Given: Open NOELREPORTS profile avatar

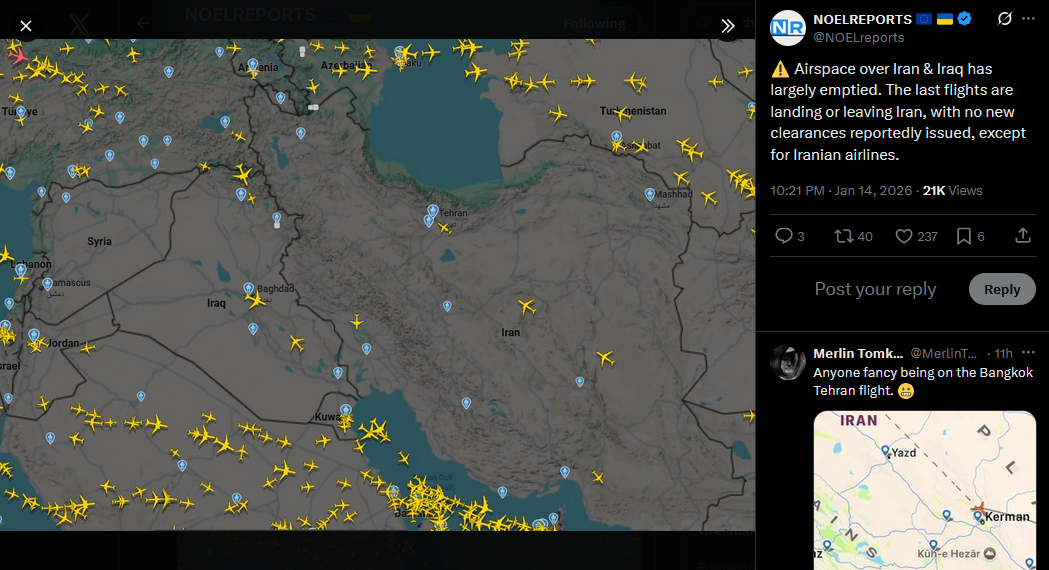Looking at the screenshot, I should pos(787,28).
